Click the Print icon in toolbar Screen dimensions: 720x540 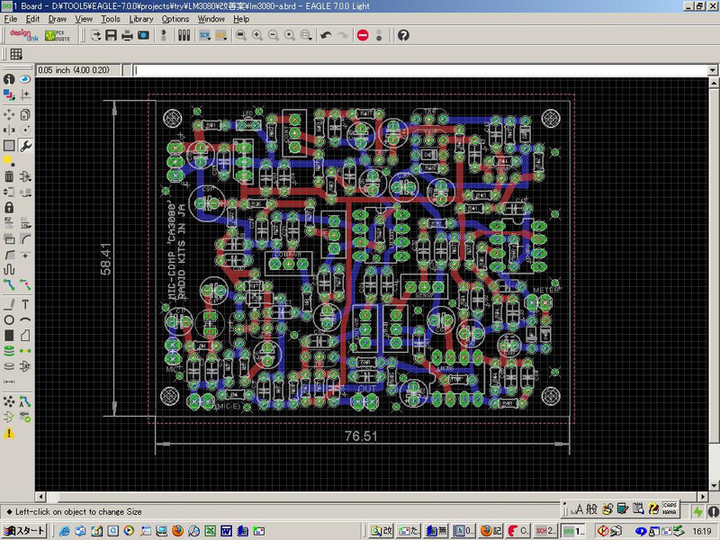pyautogui.click(x=128, y=35)
